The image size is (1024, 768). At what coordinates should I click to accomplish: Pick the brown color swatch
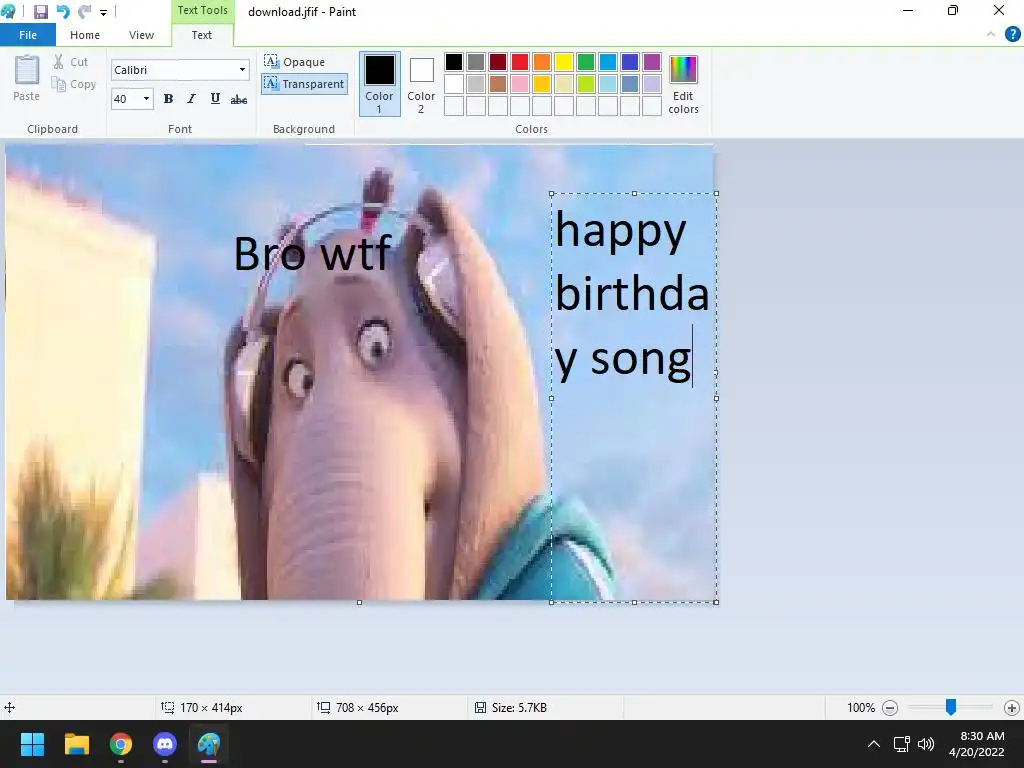pyautogui.click(x=498, y=84)
